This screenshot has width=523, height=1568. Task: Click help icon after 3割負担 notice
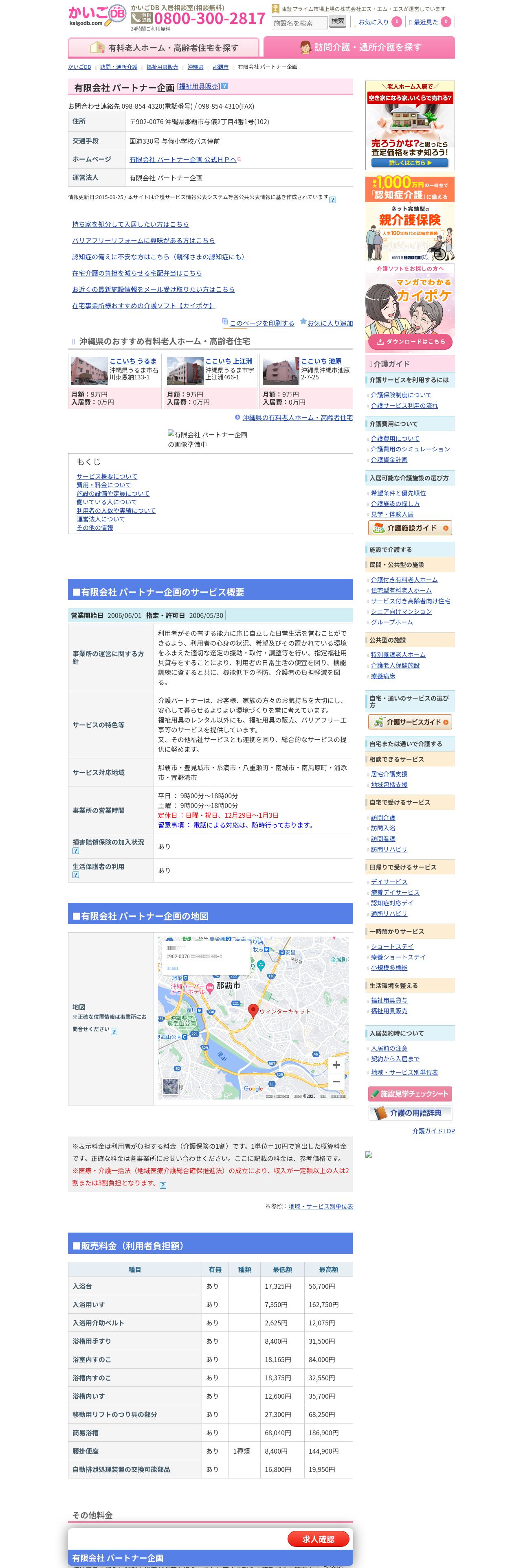pyautogui.click(x=163, y=1185)
